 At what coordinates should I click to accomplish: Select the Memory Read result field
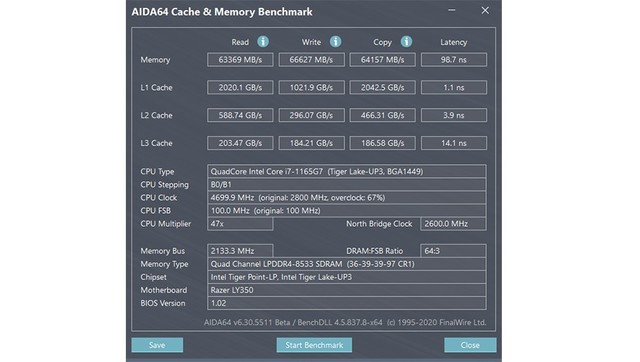240,60
